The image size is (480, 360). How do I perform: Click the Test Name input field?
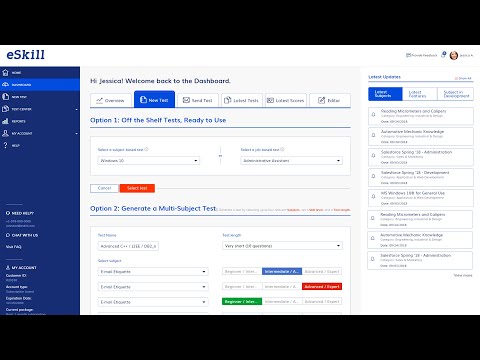click(x=128, y=246)
